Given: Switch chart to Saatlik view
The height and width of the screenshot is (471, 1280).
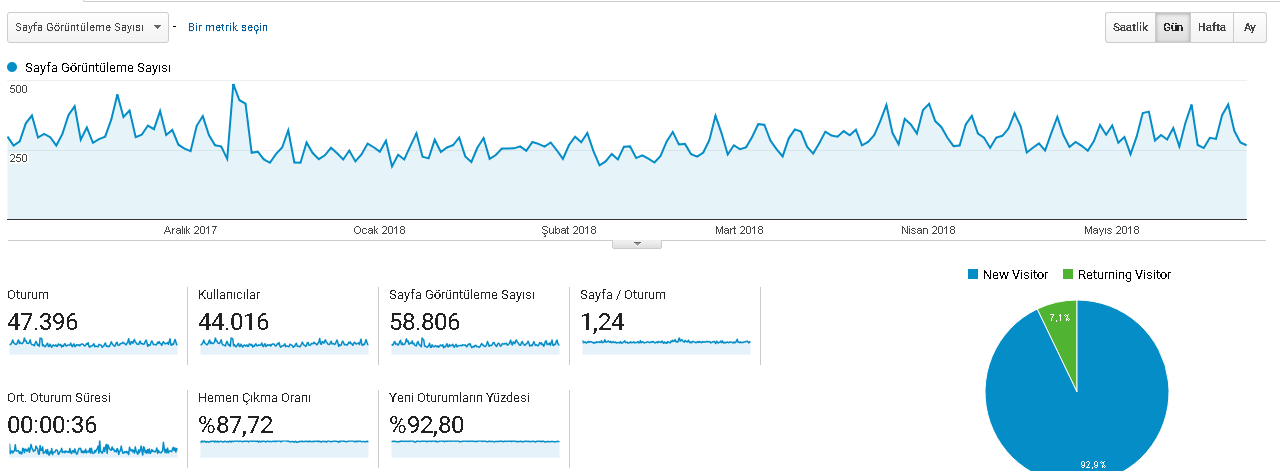Looking at the screenshot, I should (1131, 27).
